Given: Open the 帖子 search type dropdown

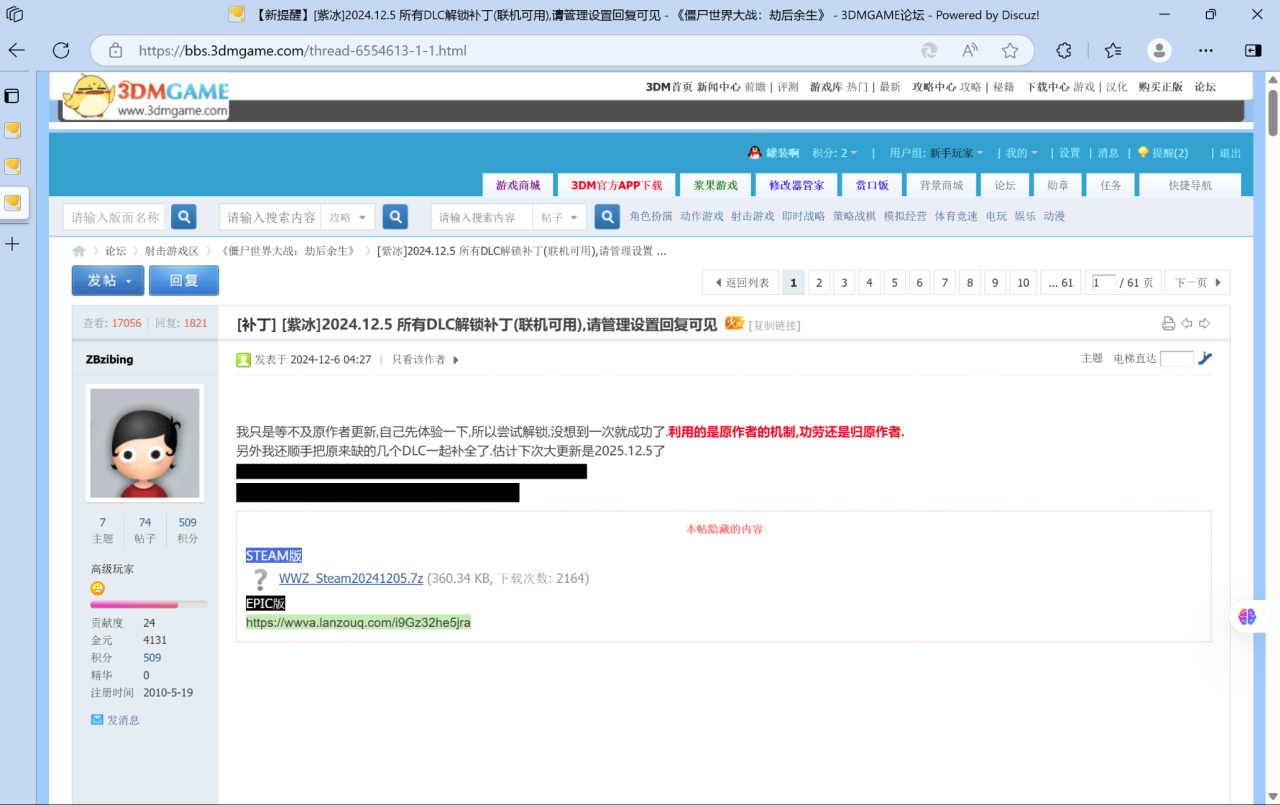Looking at the screenshot, I should [x=560, y=217].
